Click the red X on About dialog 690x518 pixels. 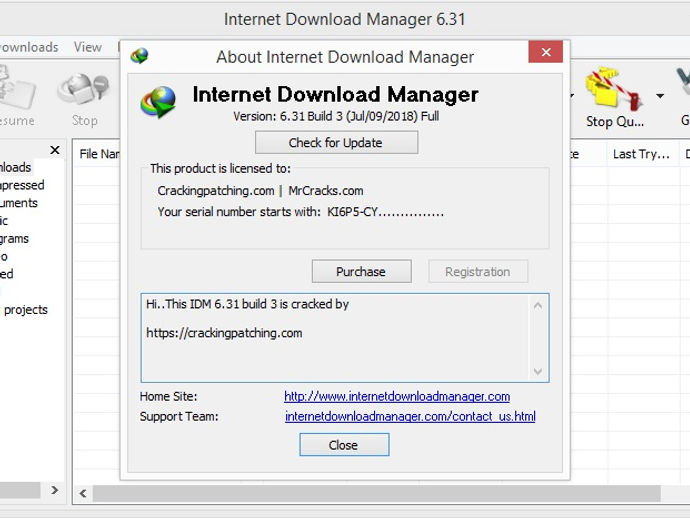[x=546, y=52]
